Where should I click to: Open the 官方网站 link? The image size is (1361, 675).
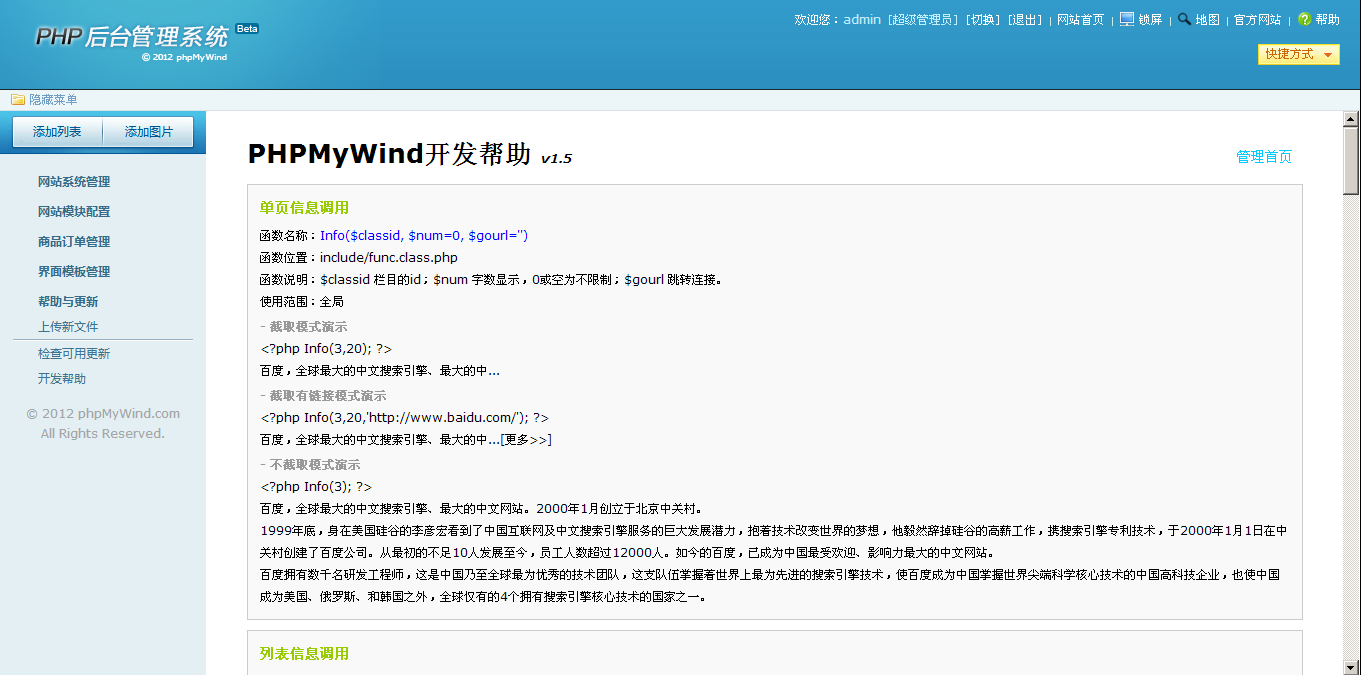(1257, 19)
